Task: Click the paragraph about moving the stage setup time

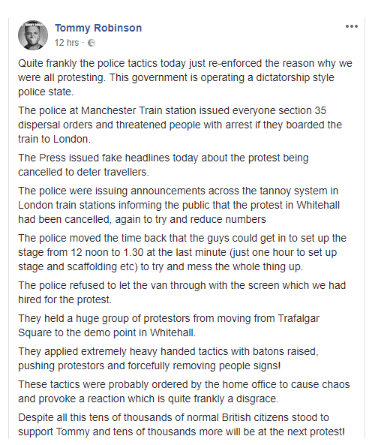Action: pos(182,252)
